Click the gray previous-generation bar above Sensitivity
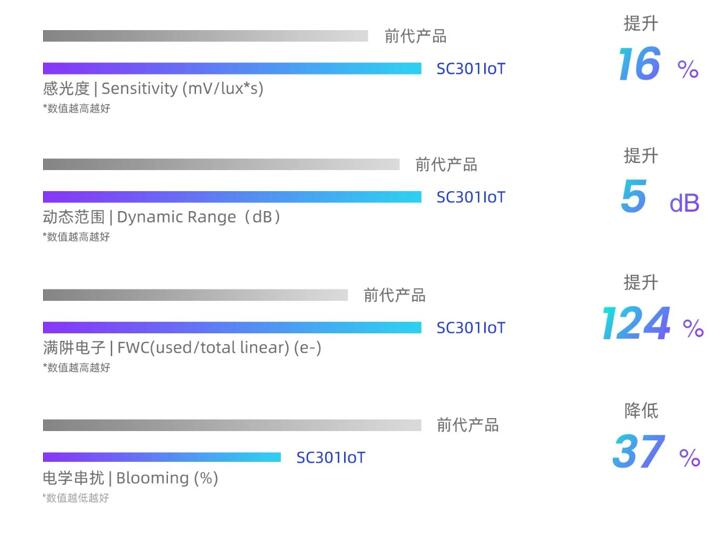The height and width of the screenshot is (540, 725). (x=205, y=36)
